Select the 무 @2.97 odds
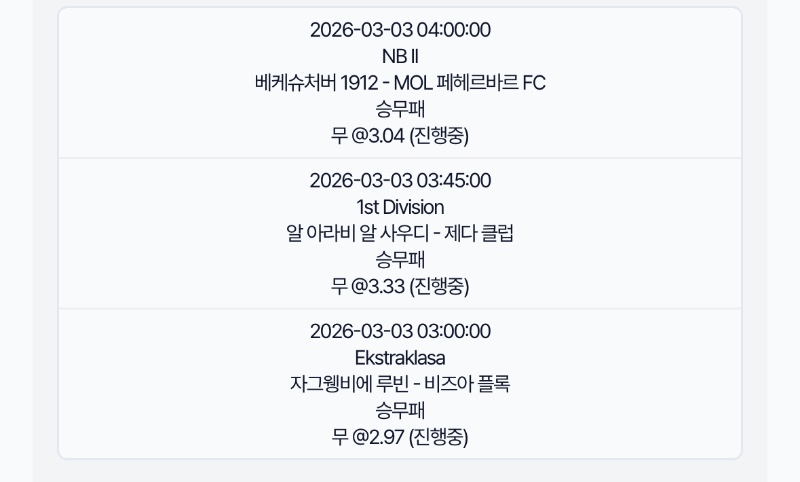 [x=367, y=438]
